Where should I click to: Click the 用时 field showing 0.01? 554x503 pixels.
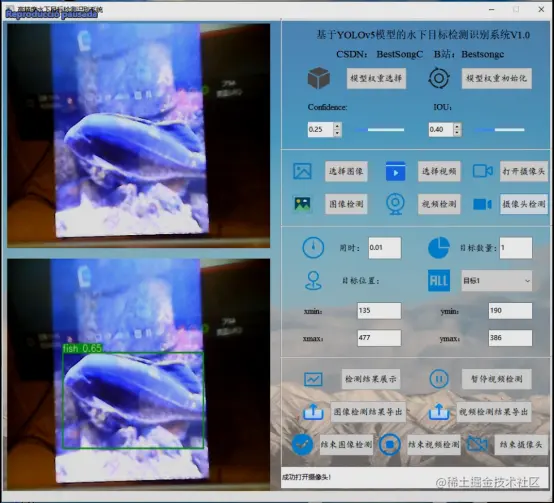(385, 248)
